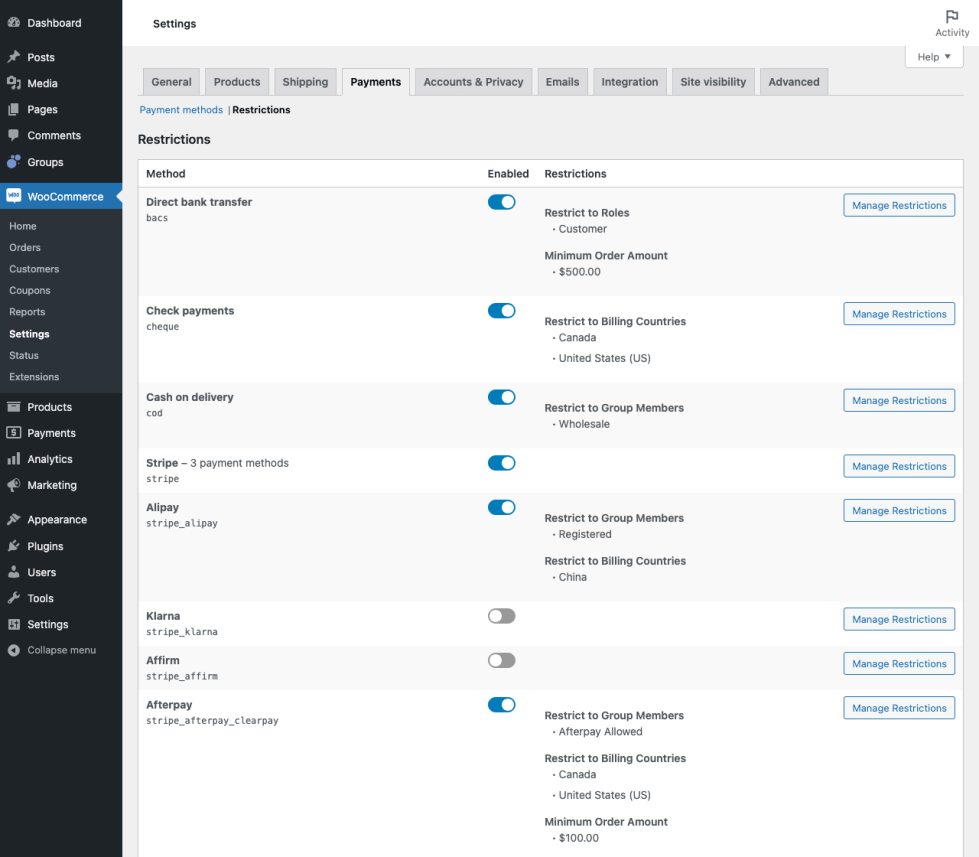Open the Accounts & Privacy tab
The width and height of the screenshot is (979, 857).
tap(473, 82)
